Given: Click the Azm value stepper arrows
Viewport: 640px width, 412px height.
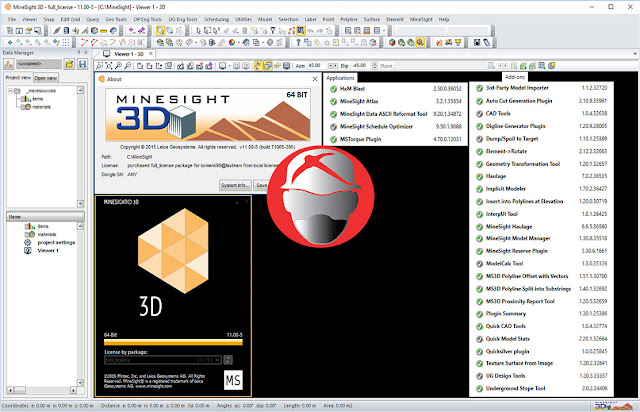Looking at the screenshot, I should tap(333, 66).
